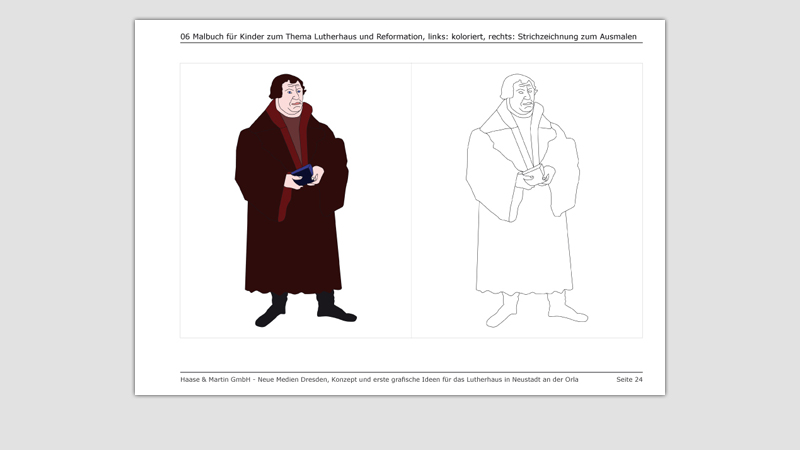Click the page number 'Seite 24'
Viewport: 800px width, 450px height.
[629, 380]
